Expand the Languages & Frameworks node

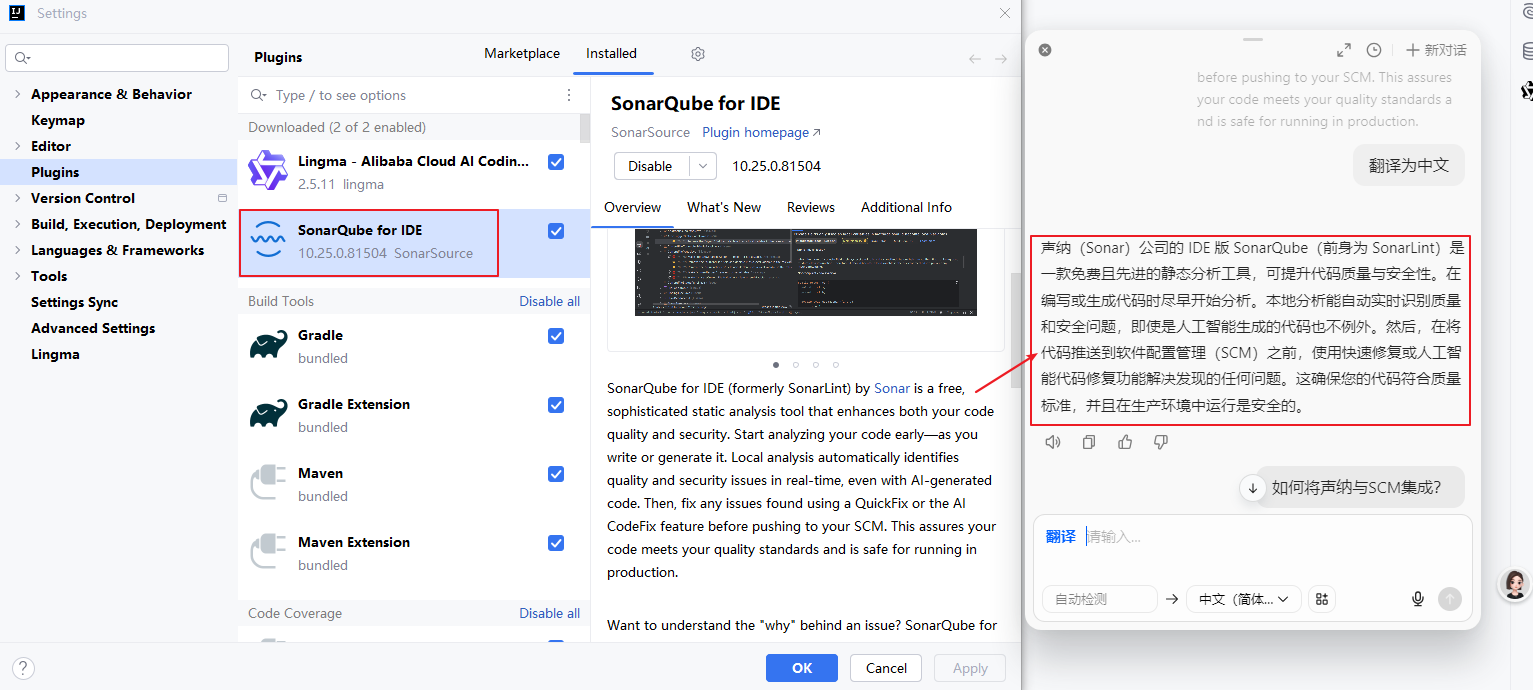click(17, 250)
